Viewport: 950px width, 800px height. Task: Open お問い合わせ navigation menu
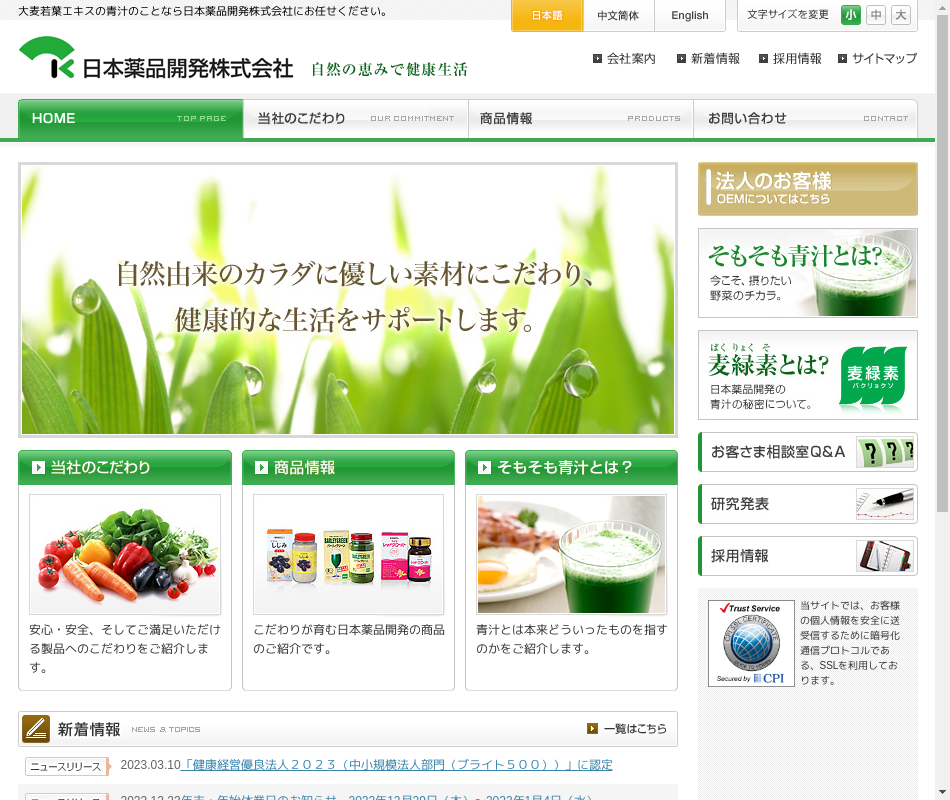(x=805, y=119)
